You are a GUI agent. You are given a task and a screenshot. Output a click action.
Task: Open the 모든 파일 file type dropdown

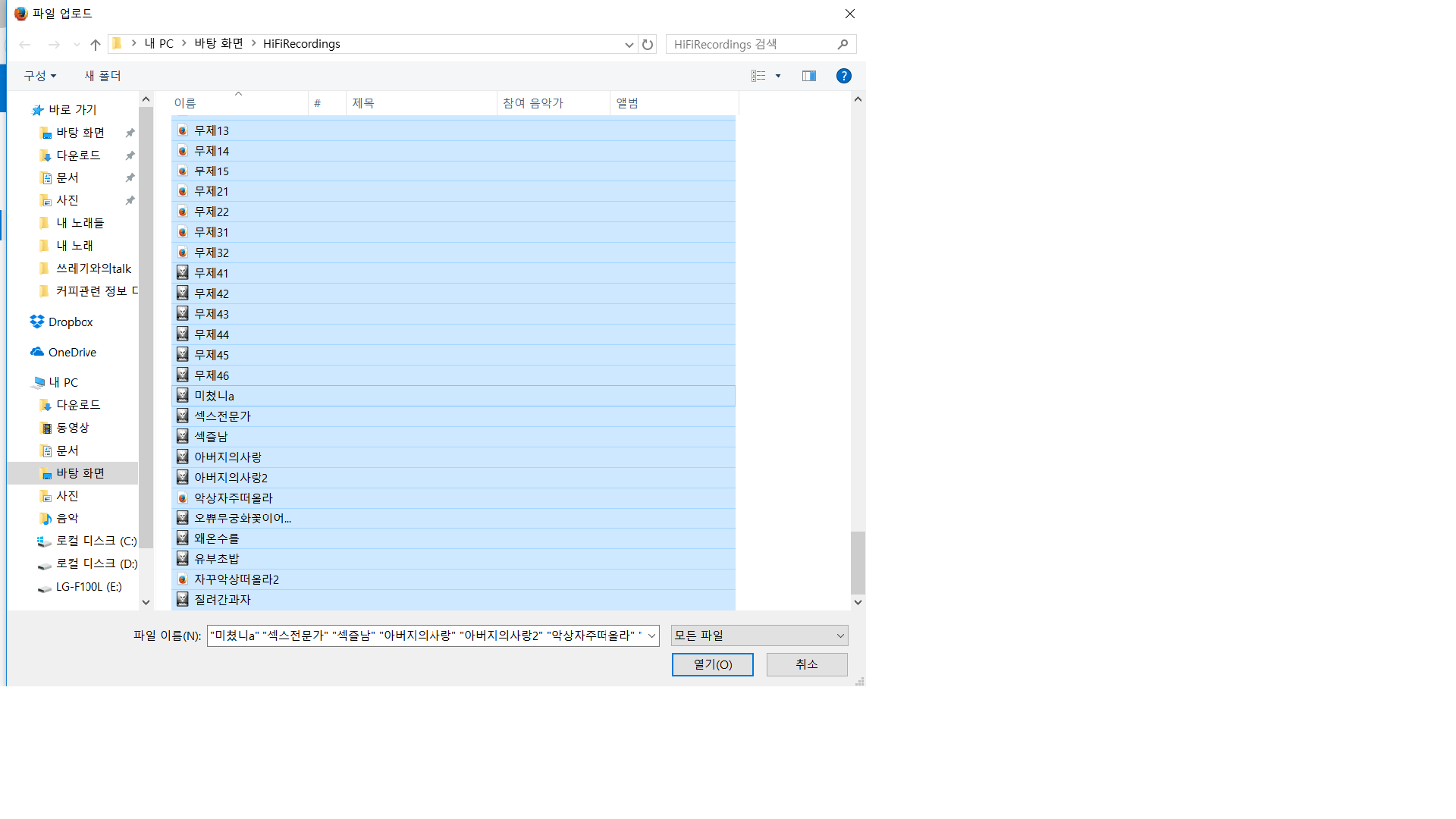759,635
